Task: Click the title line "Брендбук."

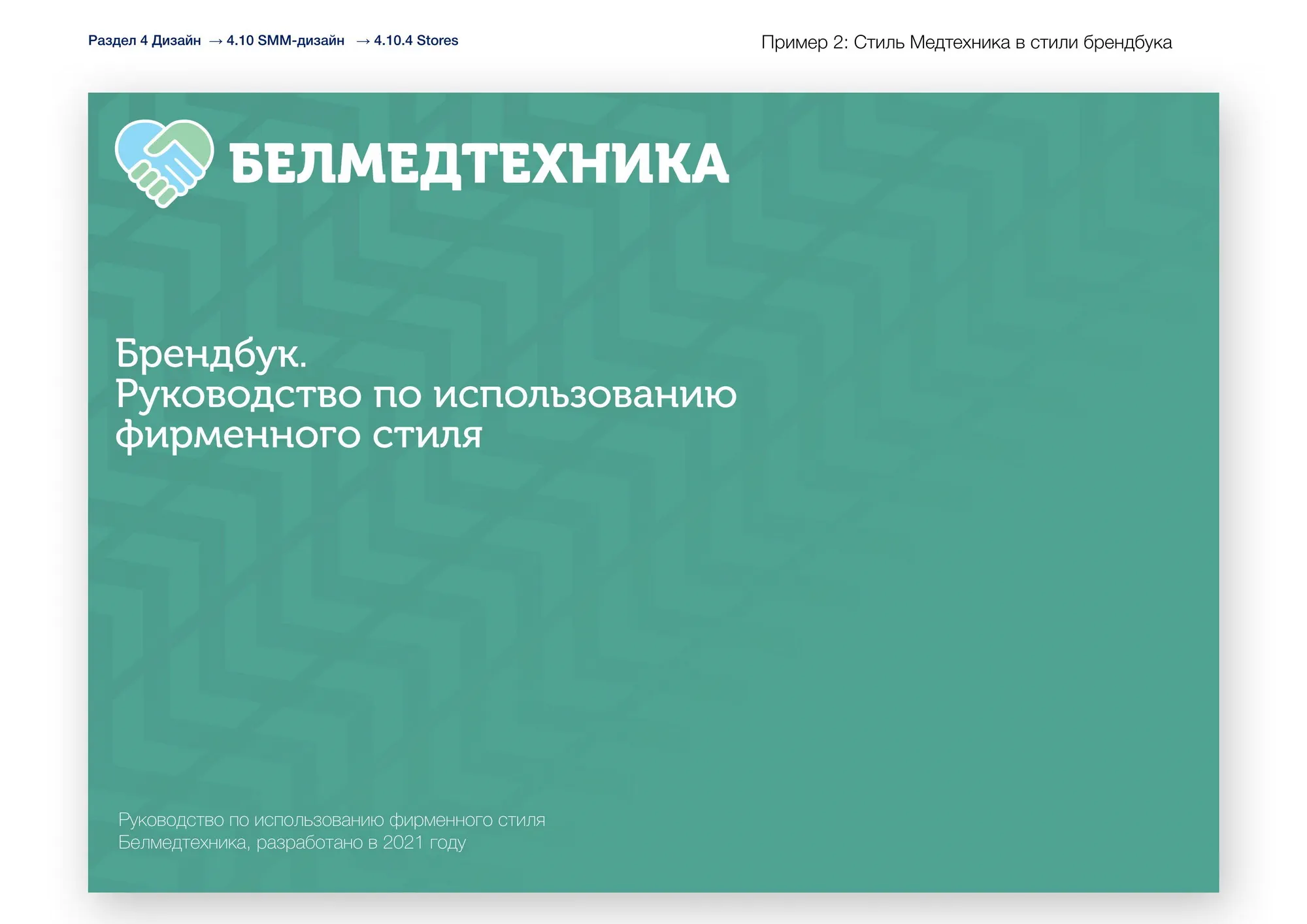Action: [211, 354]
